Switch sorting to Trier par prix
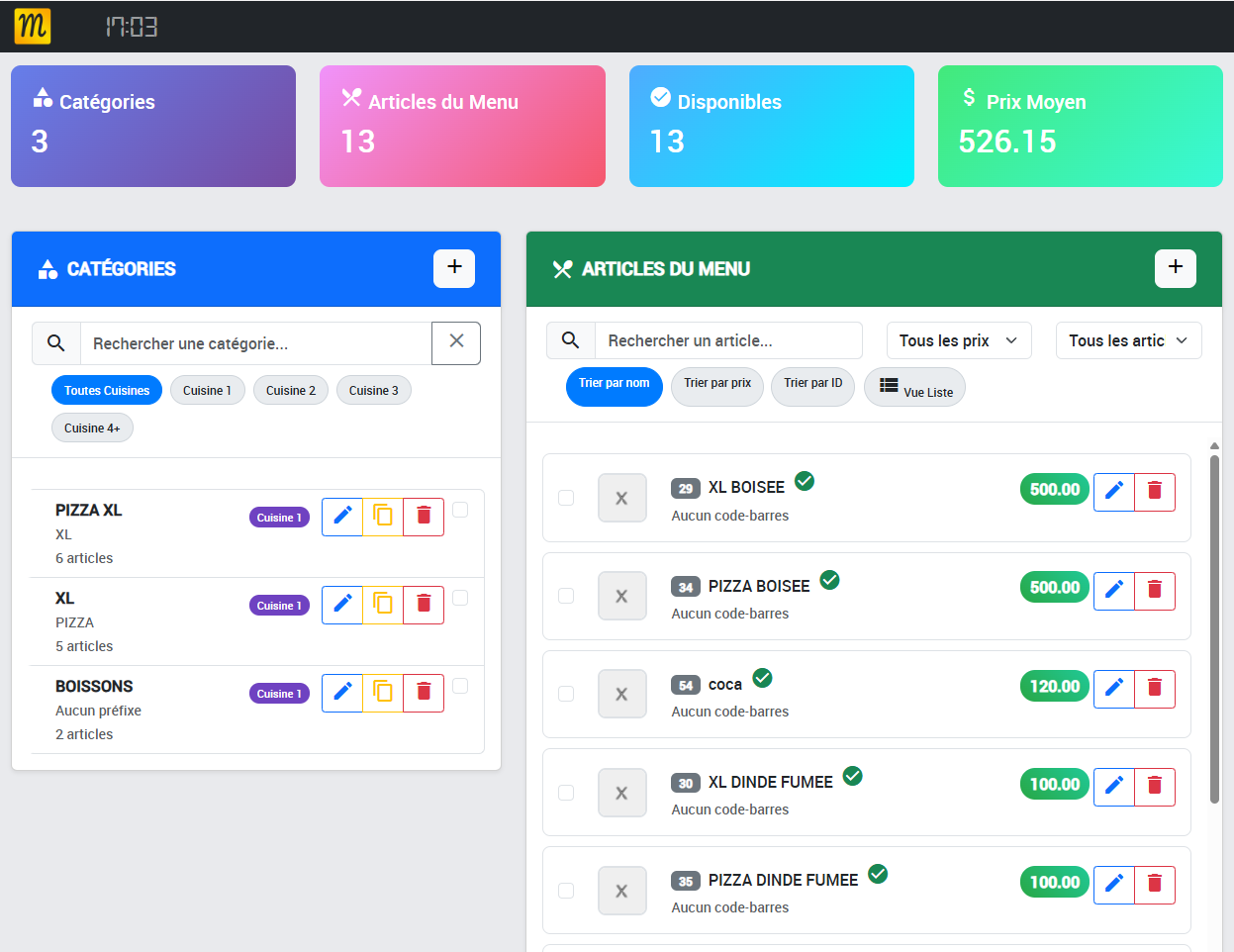 [716, 386]
